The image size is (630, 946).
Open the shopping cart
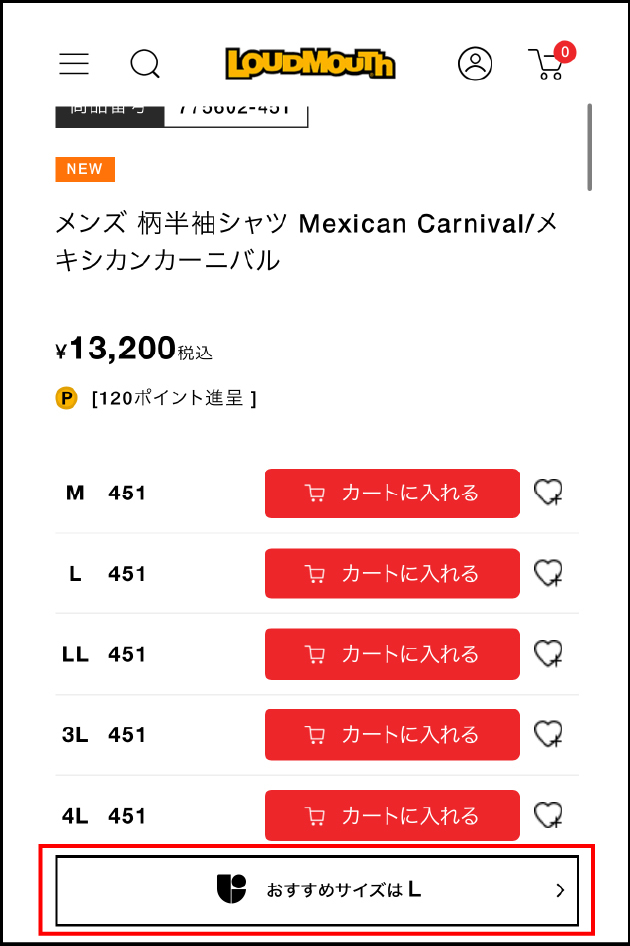click(548, 63)
